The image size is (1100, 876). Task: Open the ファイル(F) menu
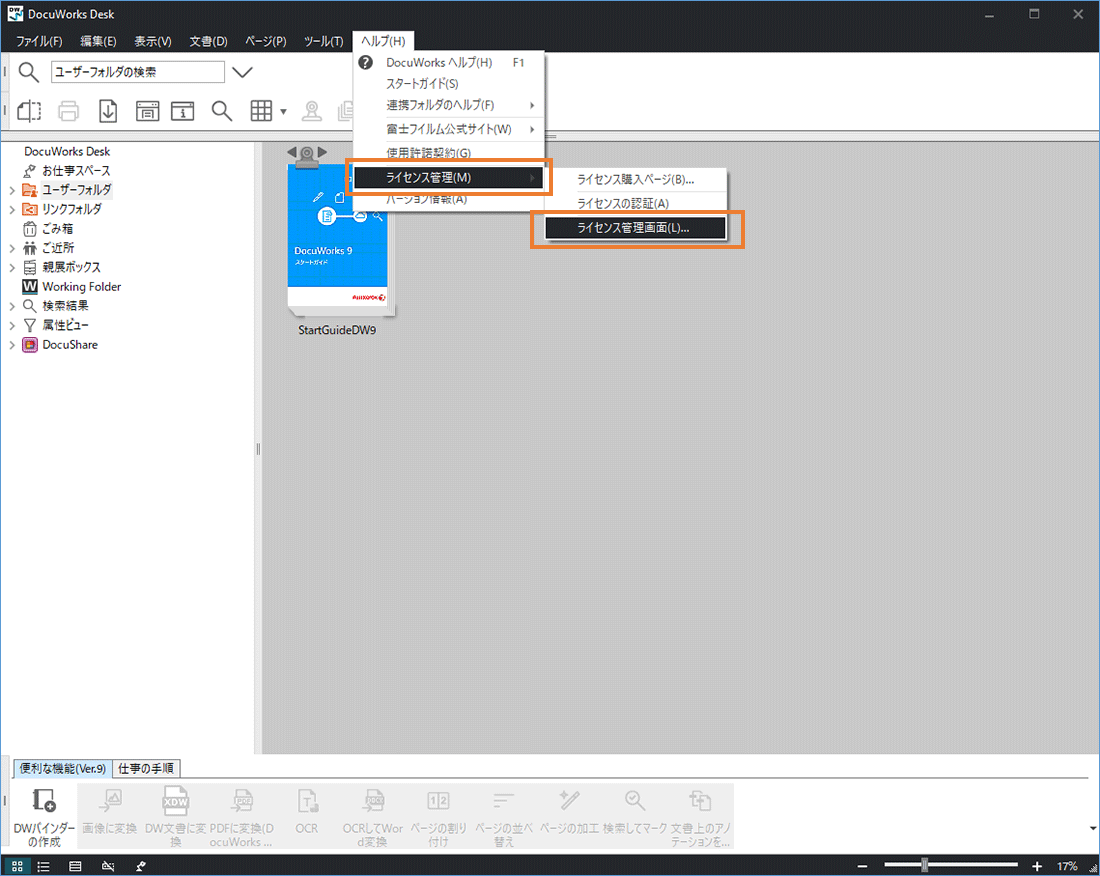[39, 41]
